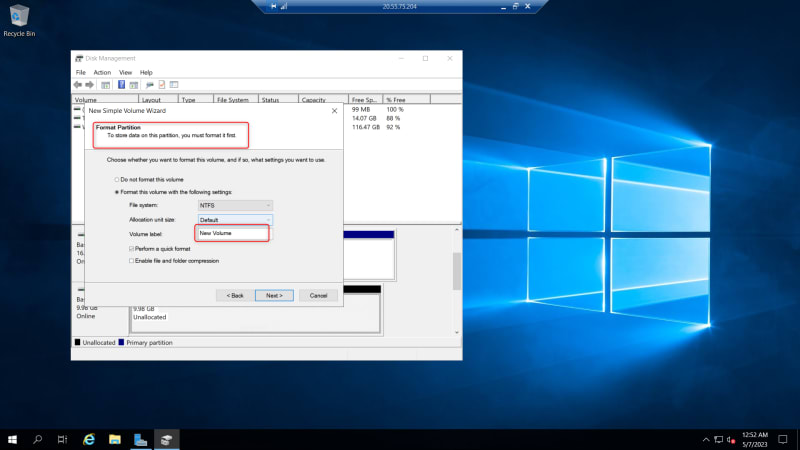Open the network tray icon
Screen dimensions: 800x450
pyautogui.click(x=718, y=439)
